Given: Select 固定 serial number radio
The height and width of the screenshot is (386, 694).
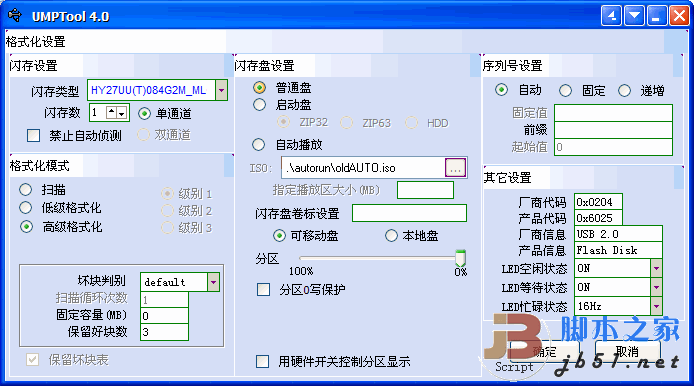Looking at the screenshot, I should [x=565, y=91].
